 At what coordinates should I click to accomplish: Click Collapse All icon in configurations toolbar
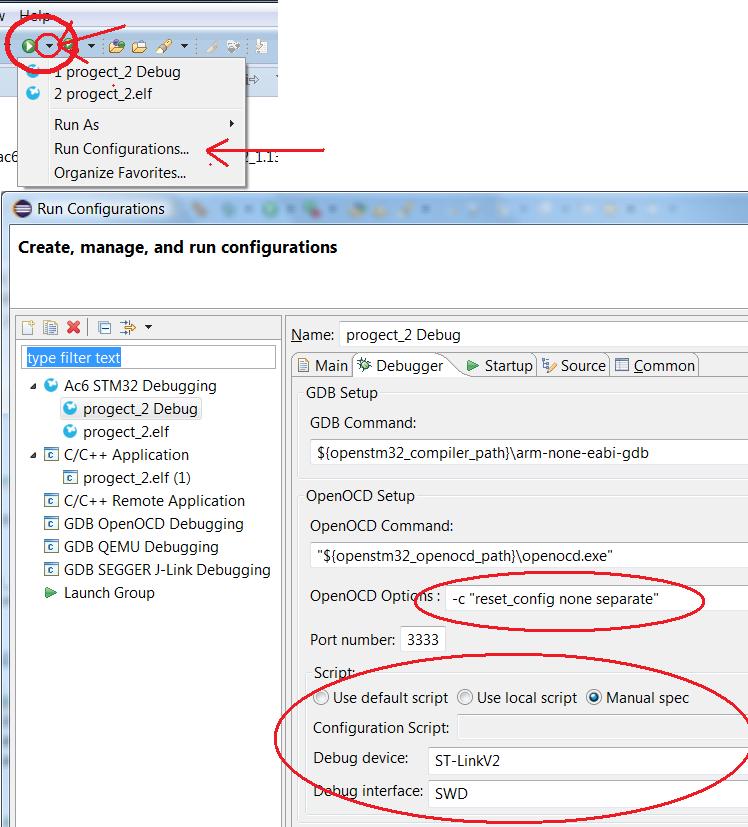coord(104,327)
